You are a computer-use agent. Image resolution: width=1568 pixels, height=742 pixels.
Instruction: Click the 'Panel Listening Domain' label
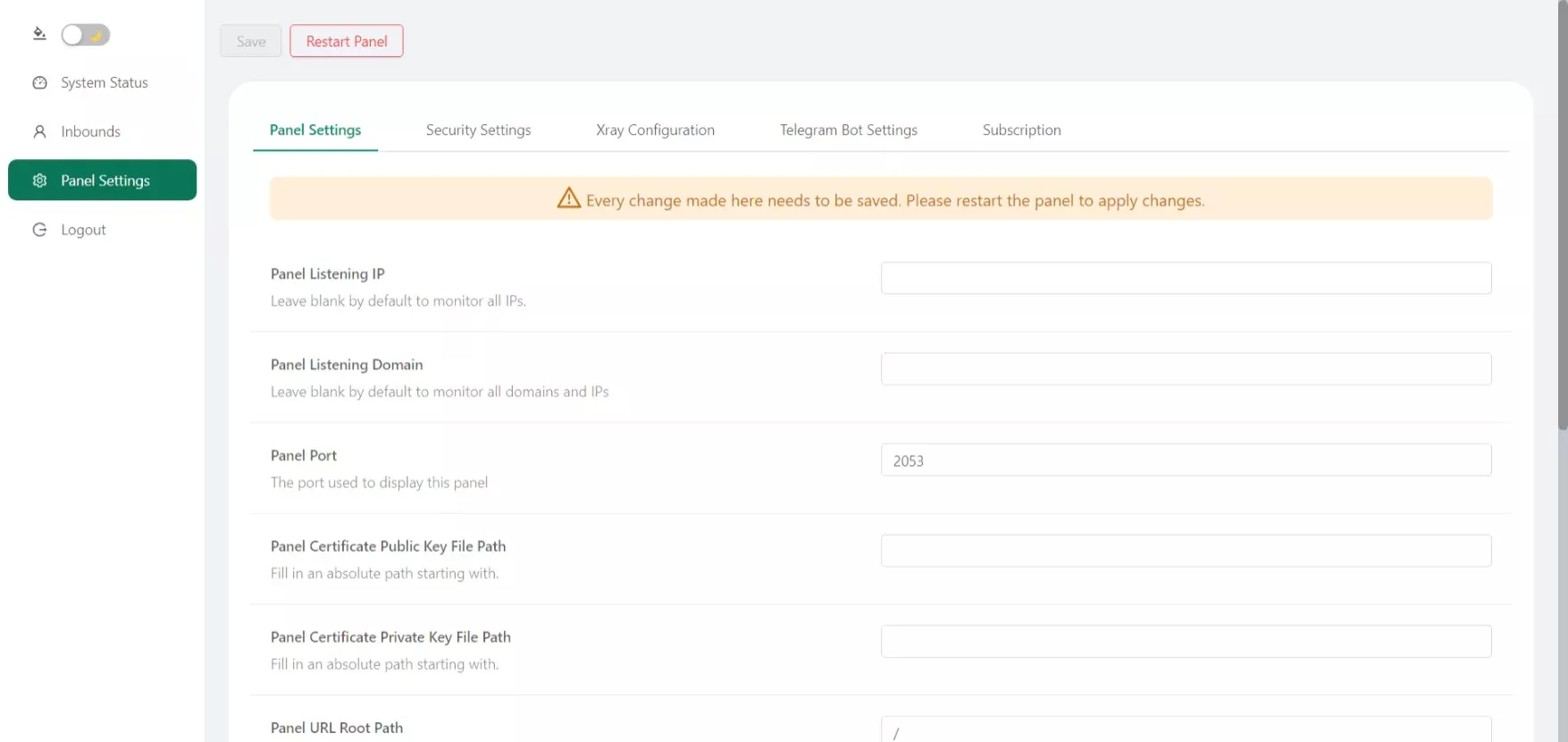click(x=347, y=365)
